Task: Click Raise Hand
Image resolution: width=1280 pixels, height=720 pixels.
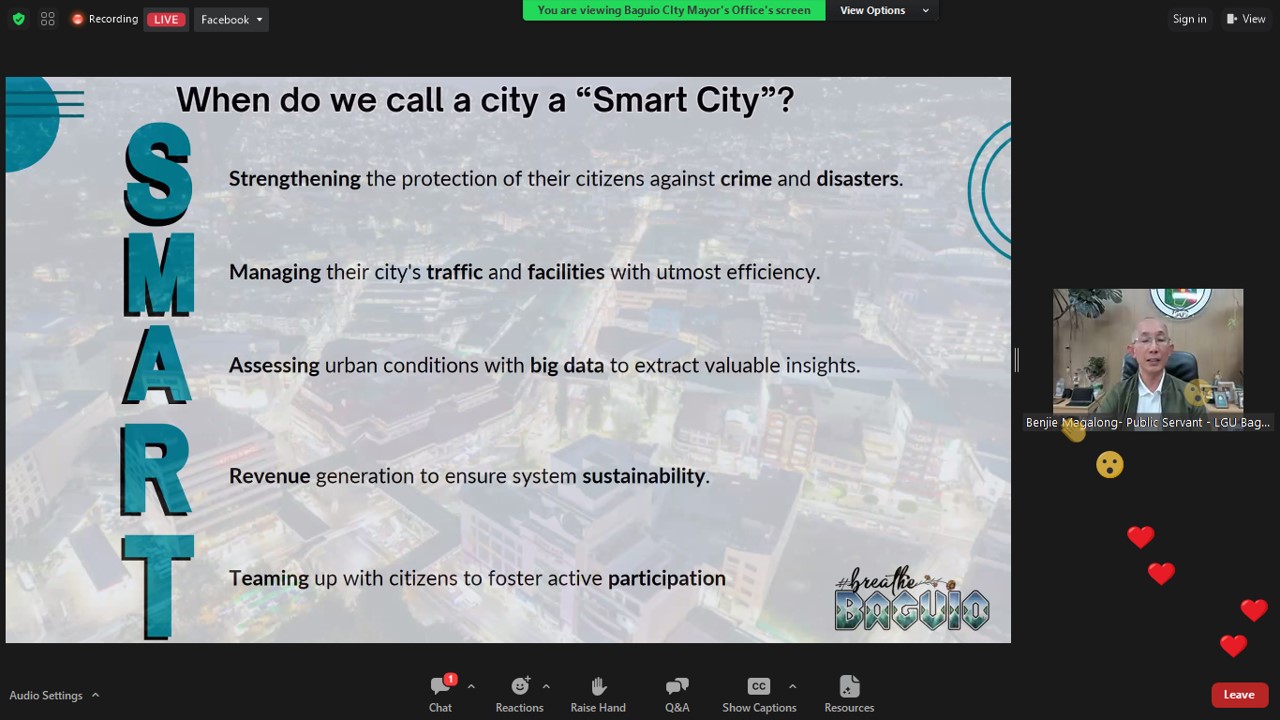Action: [x=598, y=693]
